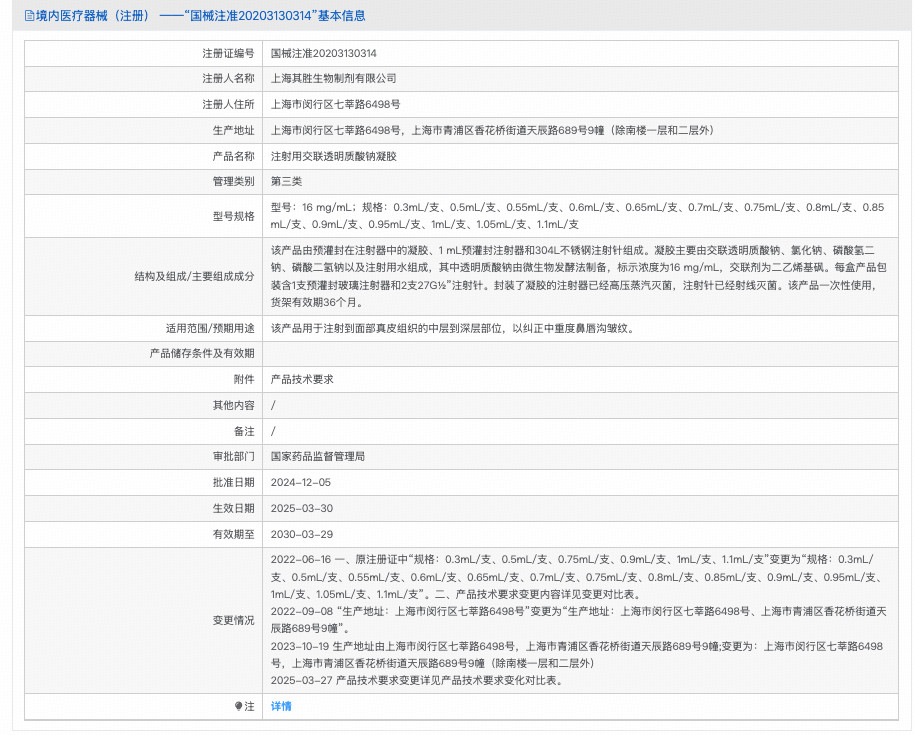Click the 生产地址 row label
This screenshot has height=735, width=914.
[x=233, y=130]
